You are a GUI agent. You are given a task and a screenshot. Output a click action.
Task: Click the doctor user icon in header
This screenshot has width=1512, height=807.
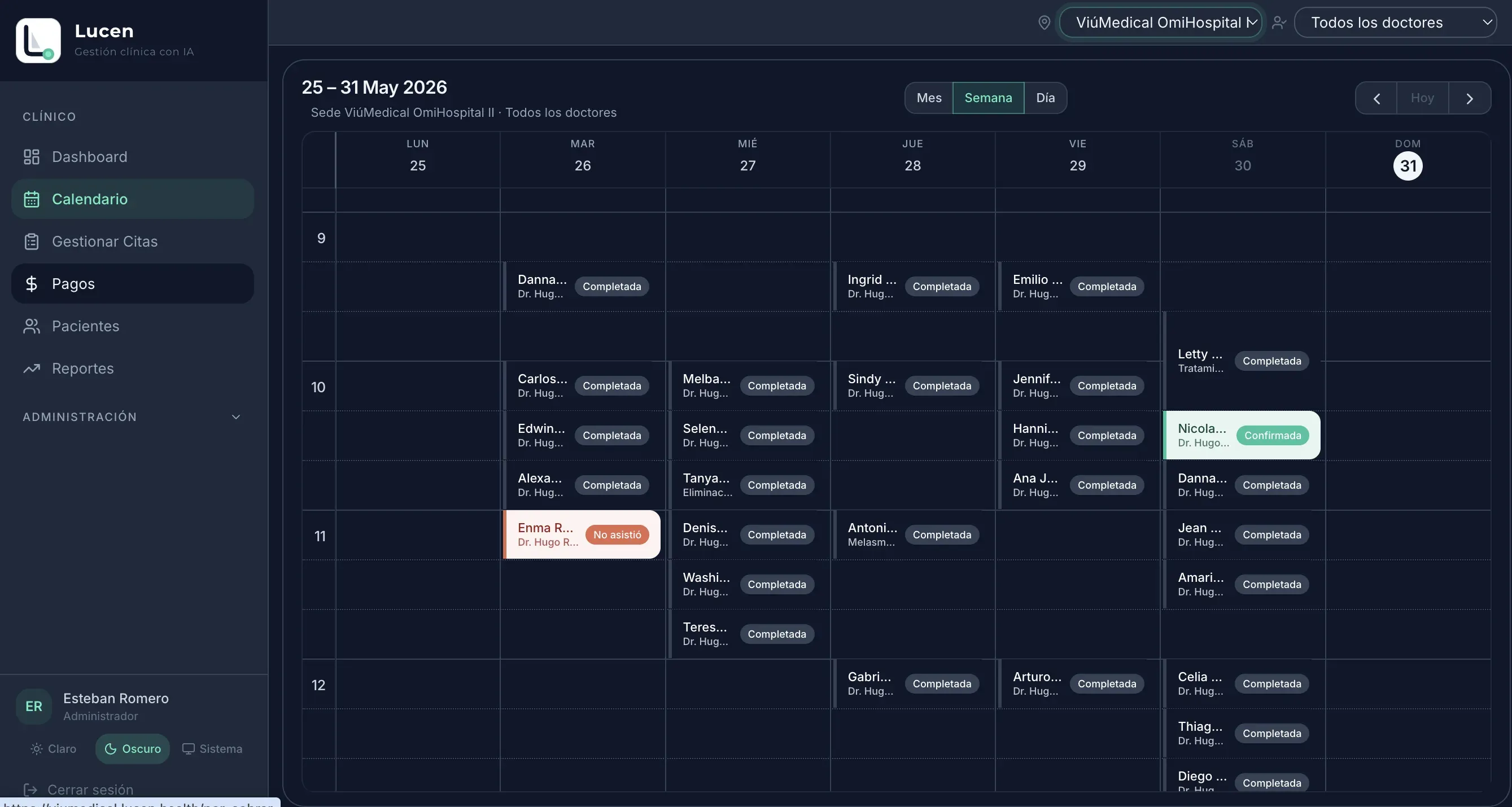pos(1278,22)
